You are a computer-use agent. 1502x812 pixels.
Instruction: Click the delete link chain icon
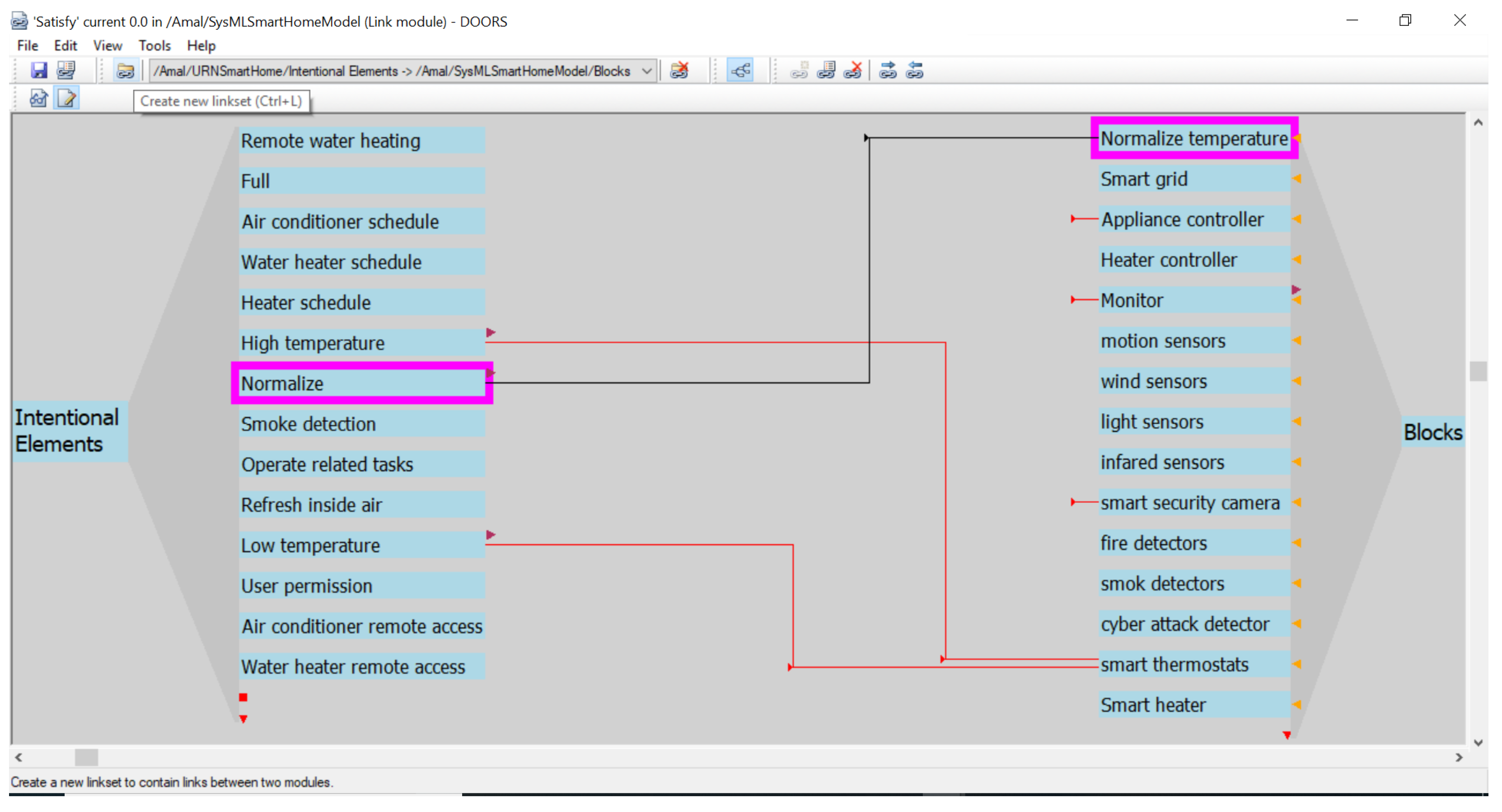(x=853, y=70)
